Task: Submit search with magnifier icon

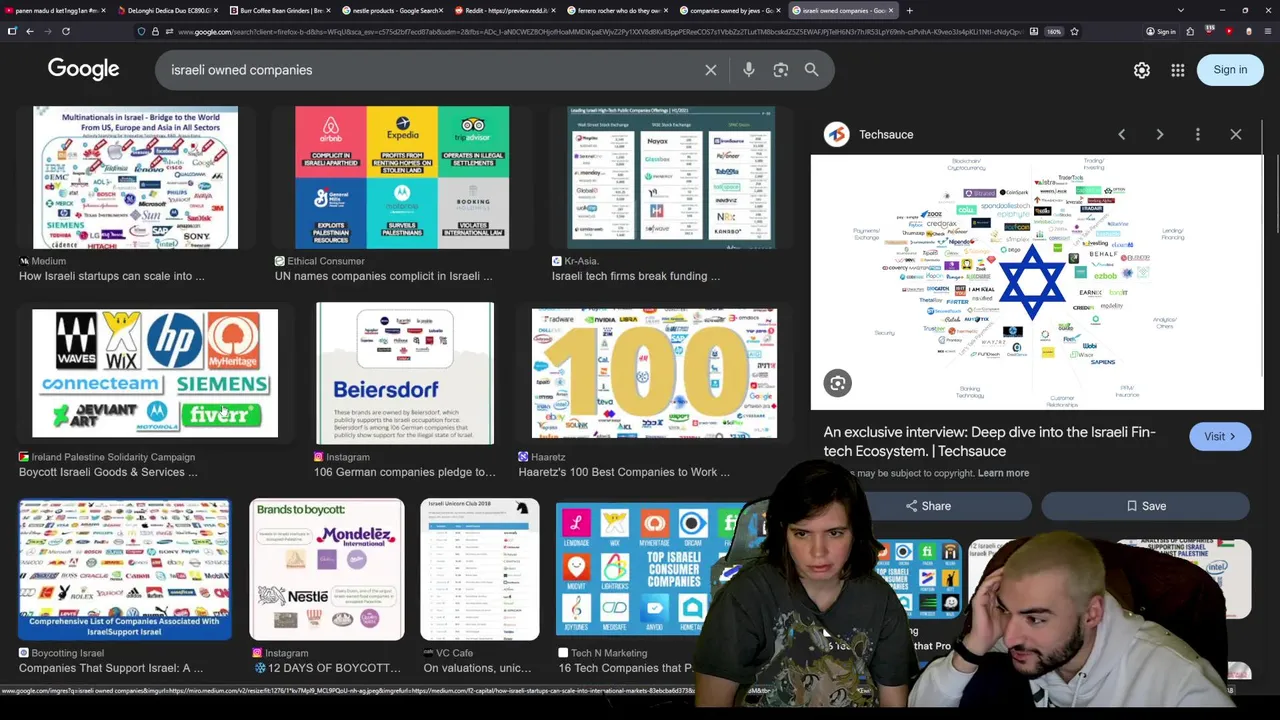Action: point(812,70)
